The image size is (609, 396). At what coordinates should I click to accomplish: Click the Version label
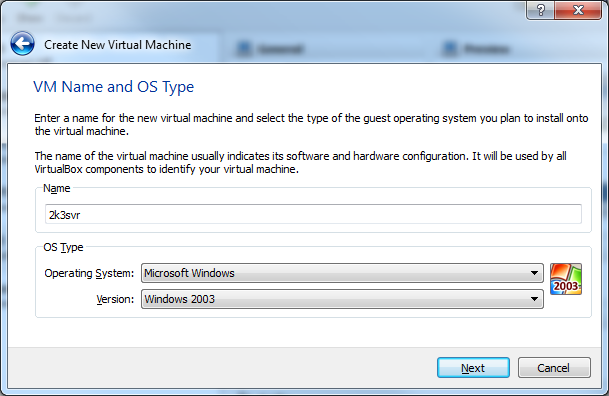point(115,299)
